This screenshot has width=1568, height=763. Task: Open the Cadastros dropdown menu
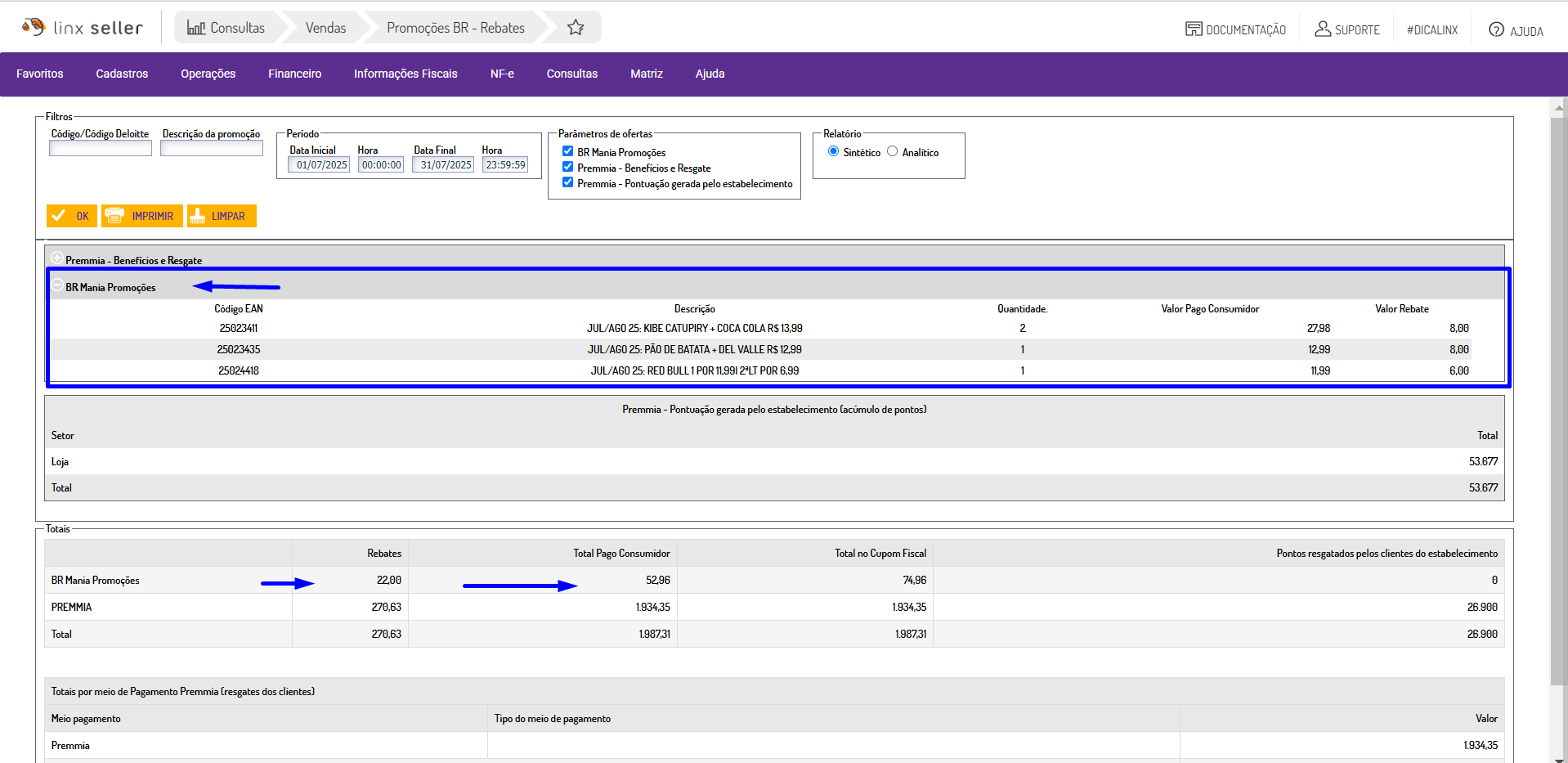pos(122,74)
